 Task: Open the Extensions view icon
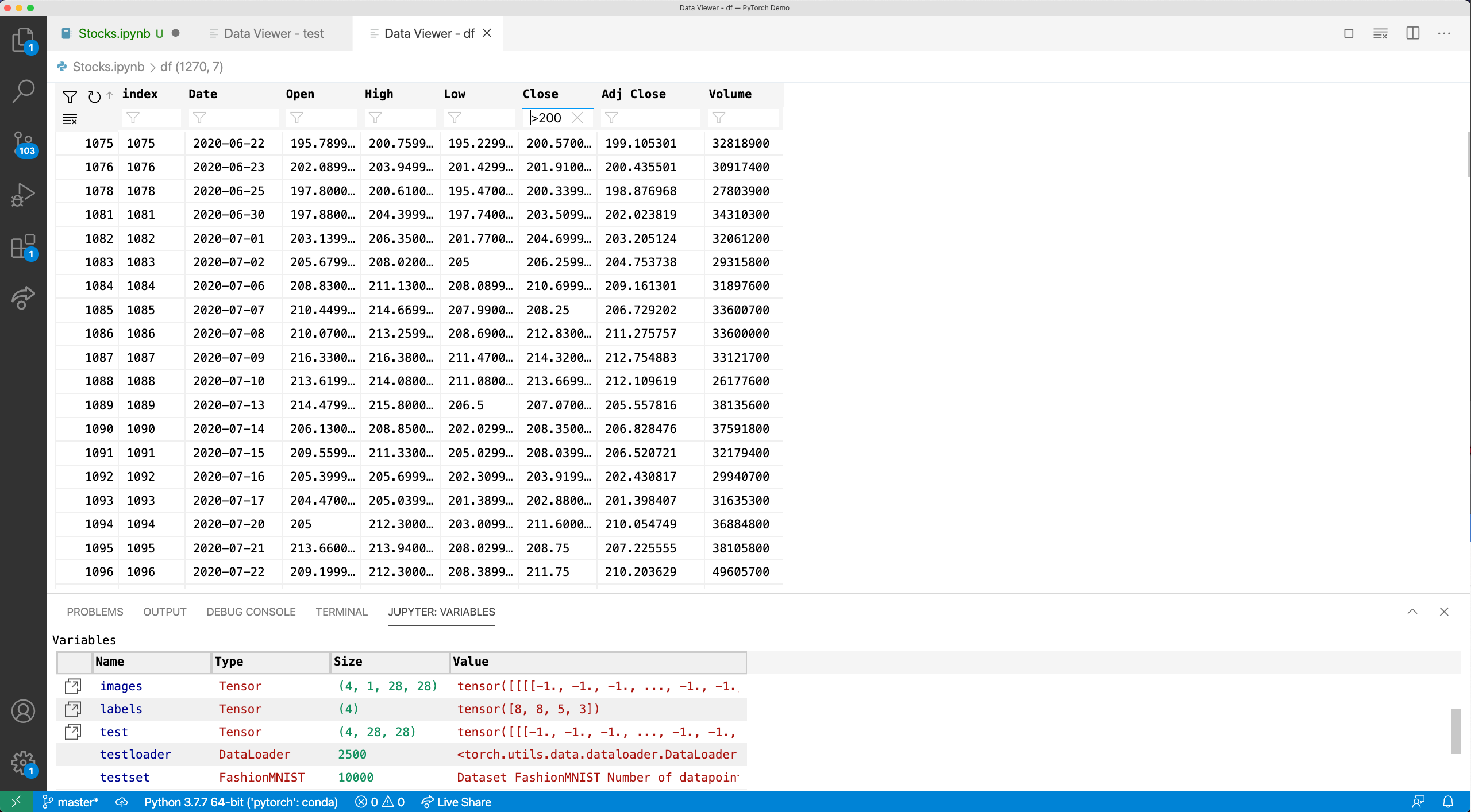pos(23,246)
